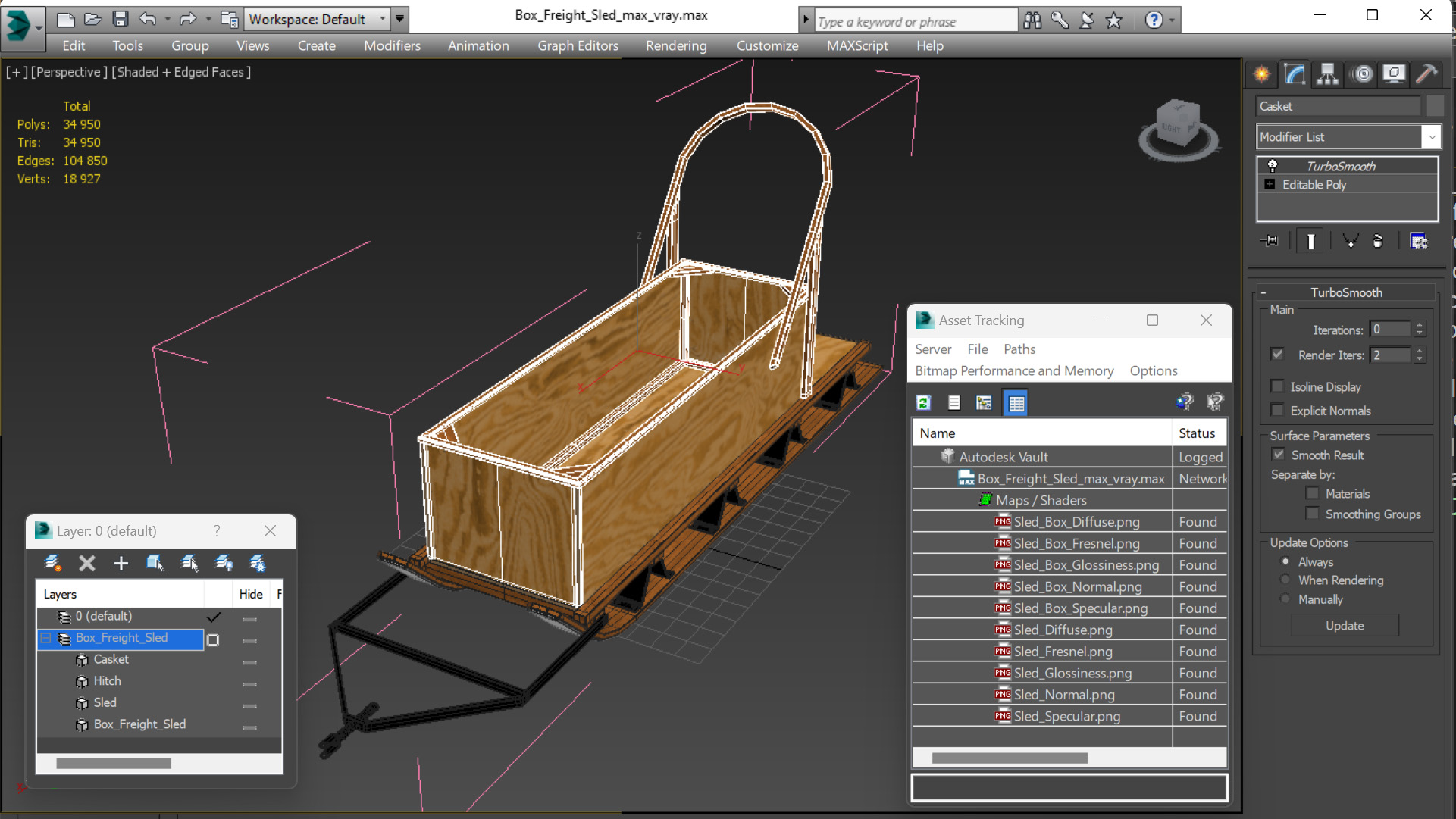This screenshot has height=819, width=1456.
Task: Collapse the Box_Freight_Sled layer tree
Action: coord(45,638)
